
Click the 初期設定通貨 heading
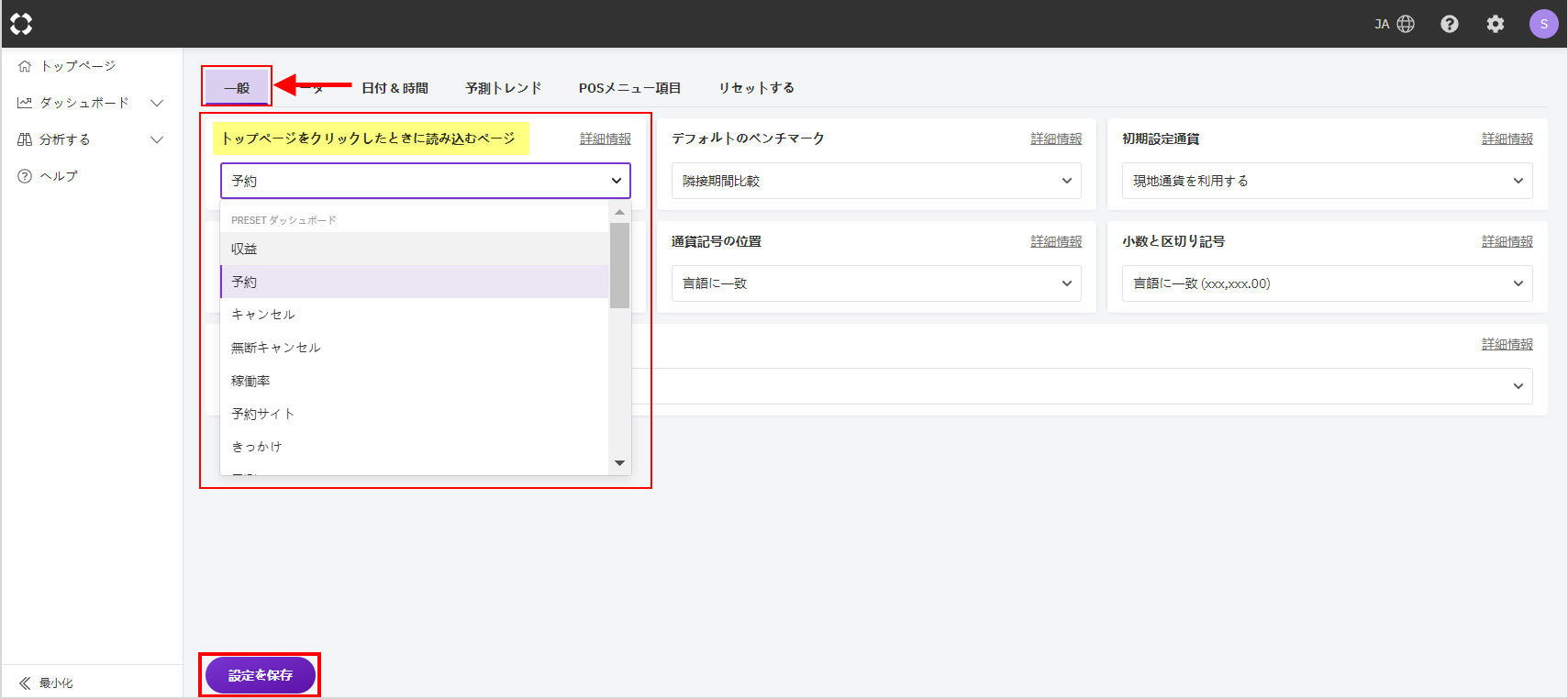click(x=1161, y=139)
